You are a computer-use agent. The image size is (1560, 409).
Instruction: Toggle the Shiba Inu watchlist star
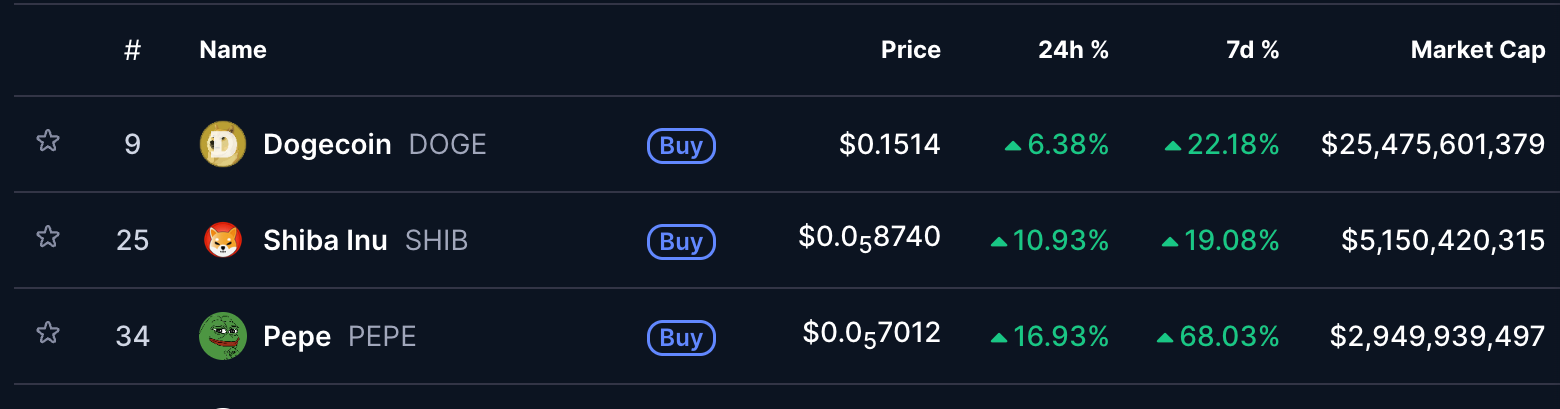(x=47, y=237)
